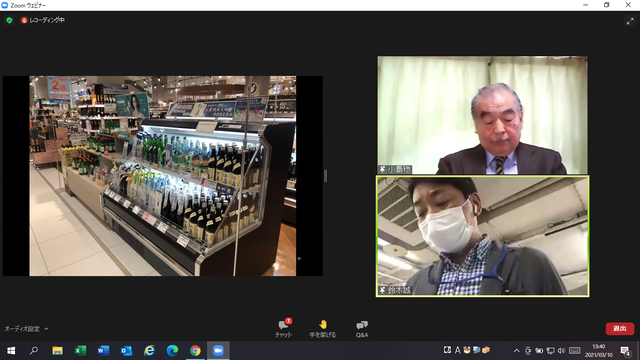Open the clock showing 13:40
The width and height of the screenshot is (640, 360).
[x=599, y=351]
